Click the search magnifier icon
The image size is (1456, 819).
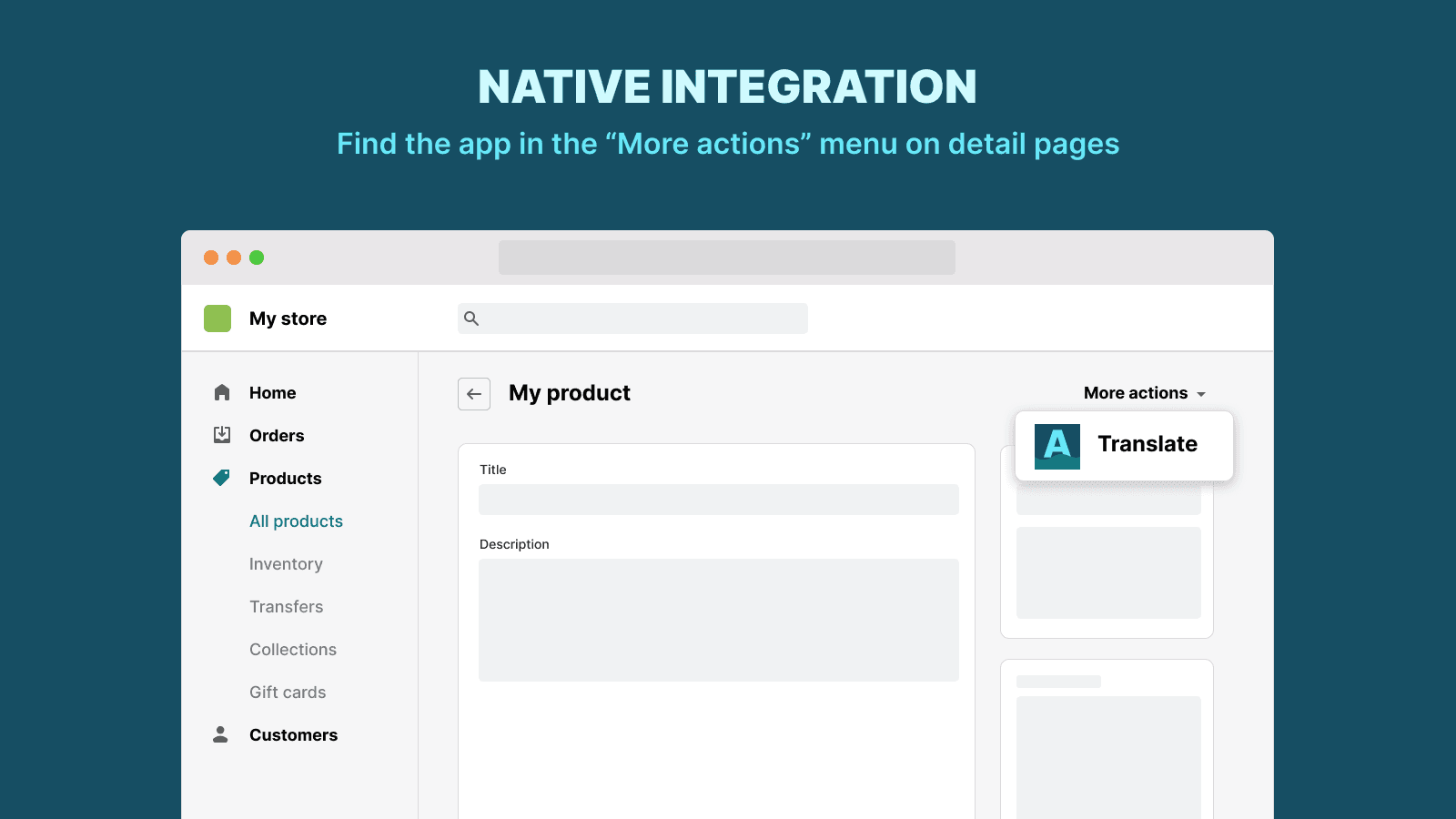pyautogui.click(x=472, y=318)
